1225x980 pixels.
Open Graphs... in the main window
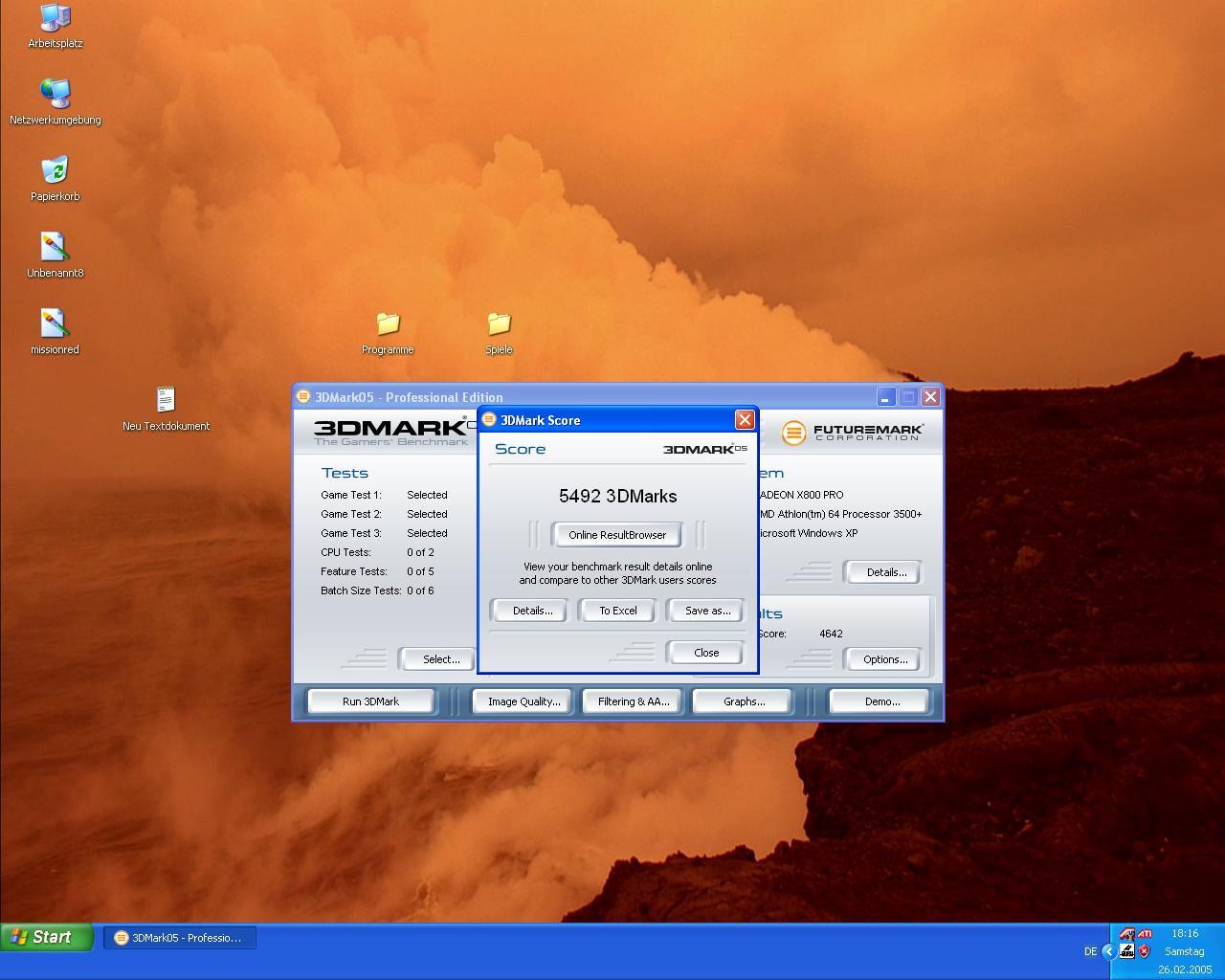point(744,702)
